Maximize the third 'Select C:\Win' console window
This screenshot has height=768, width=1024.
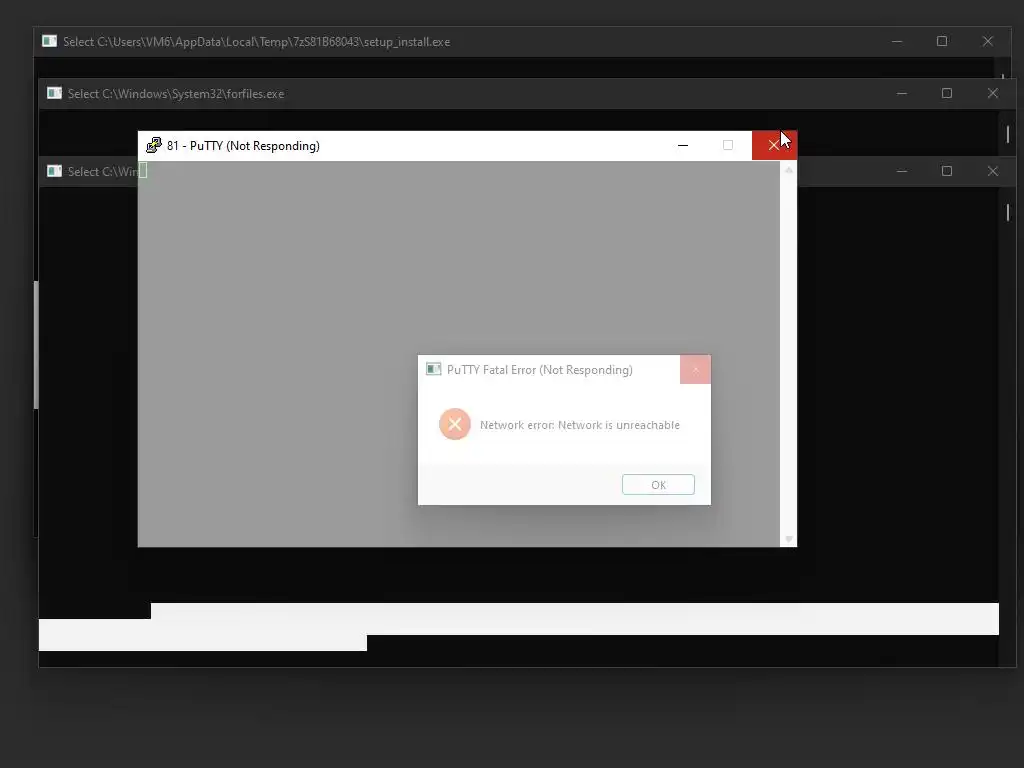click(947, 171)
